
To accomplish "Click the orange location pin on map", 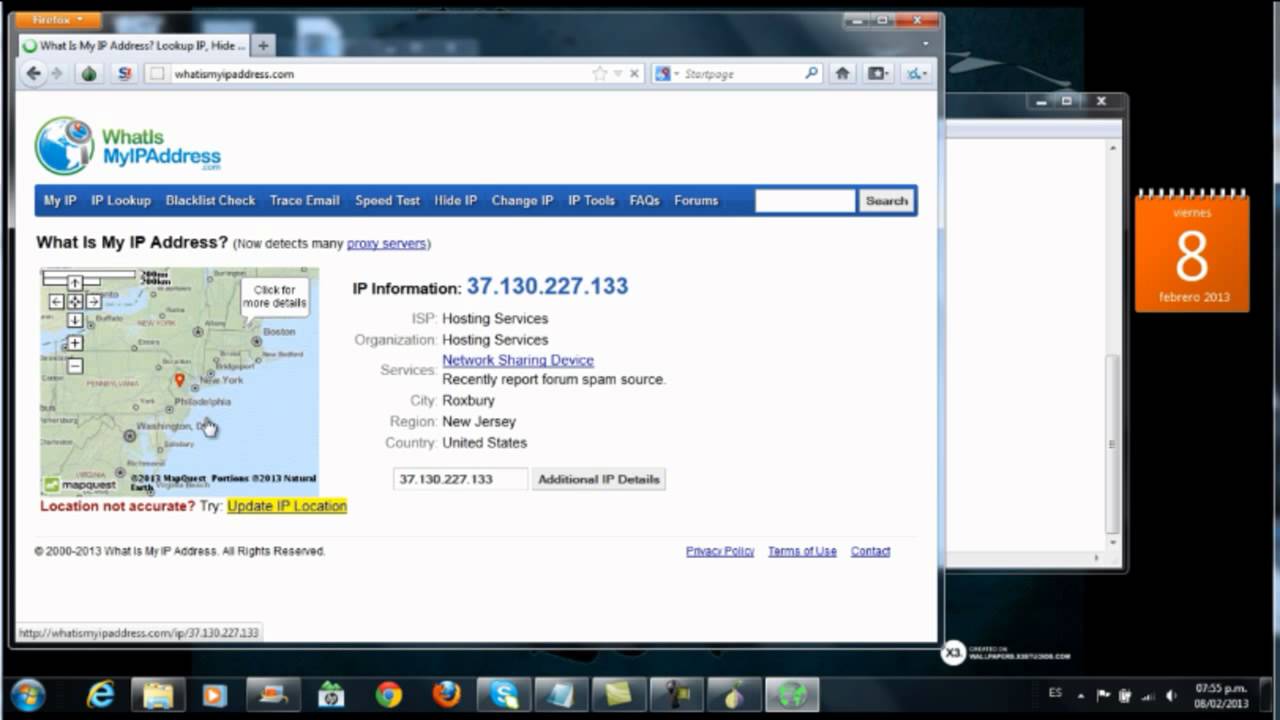I will [x=180, y=380].
